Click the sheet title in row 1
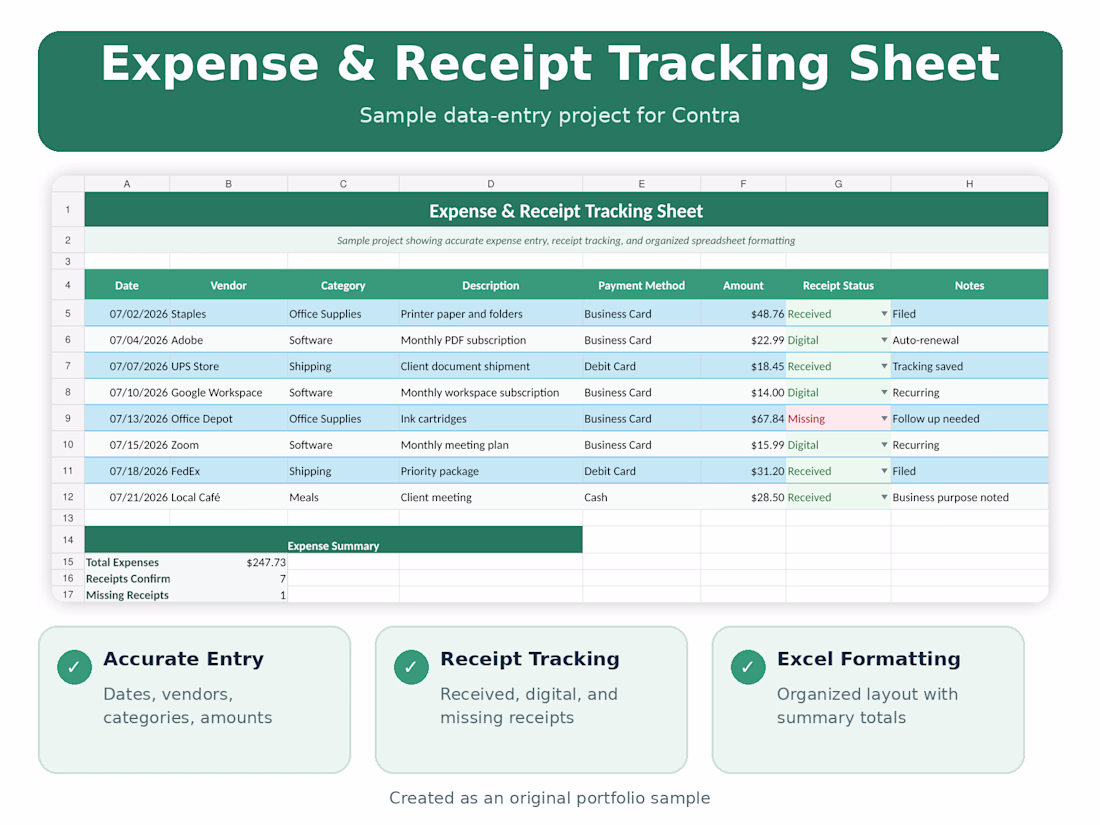This screenshot has width=1100, height=825. coord(566,210)
